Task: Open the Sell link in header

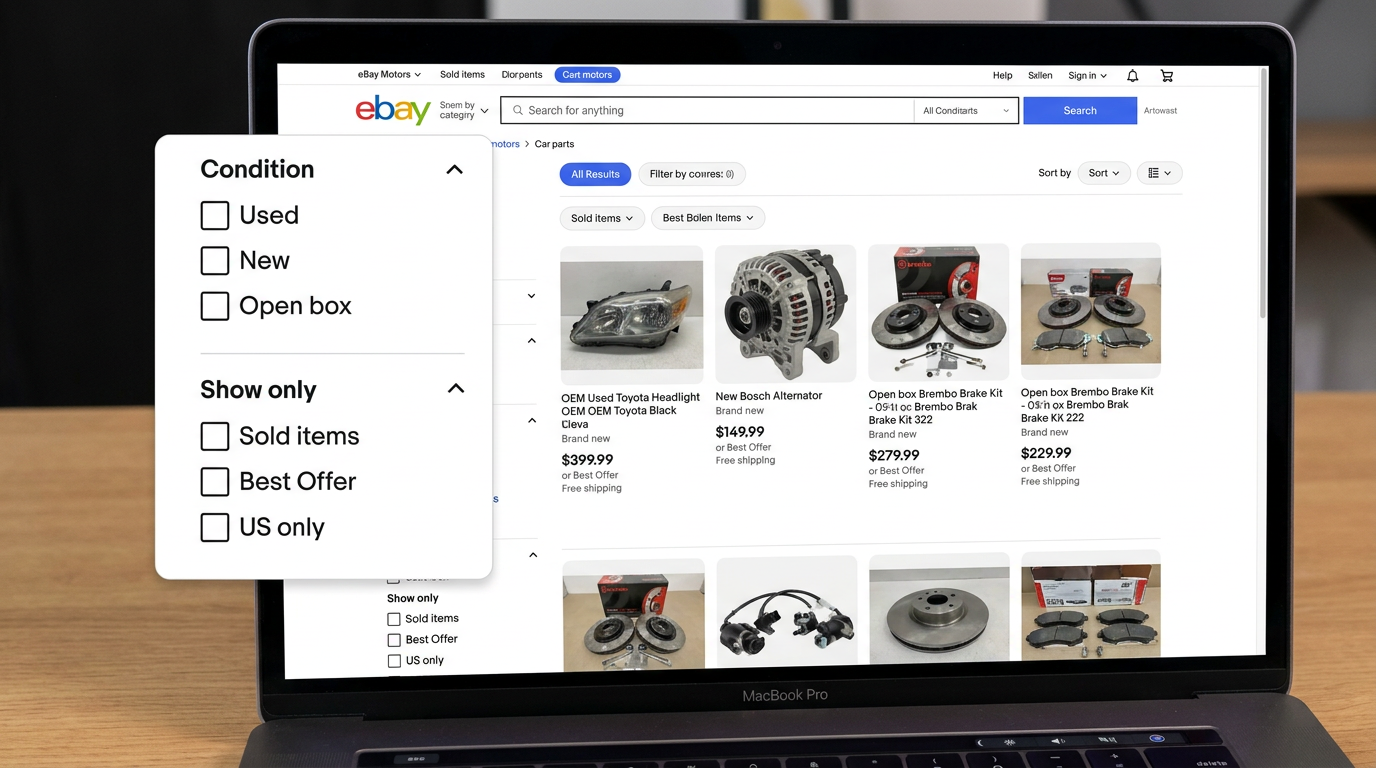Action: [1040, 76]
